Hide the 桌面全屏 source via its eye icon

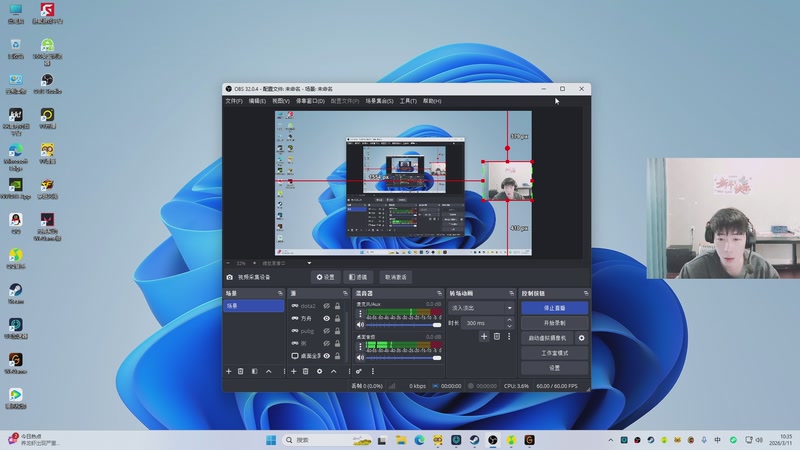(327, 356)
